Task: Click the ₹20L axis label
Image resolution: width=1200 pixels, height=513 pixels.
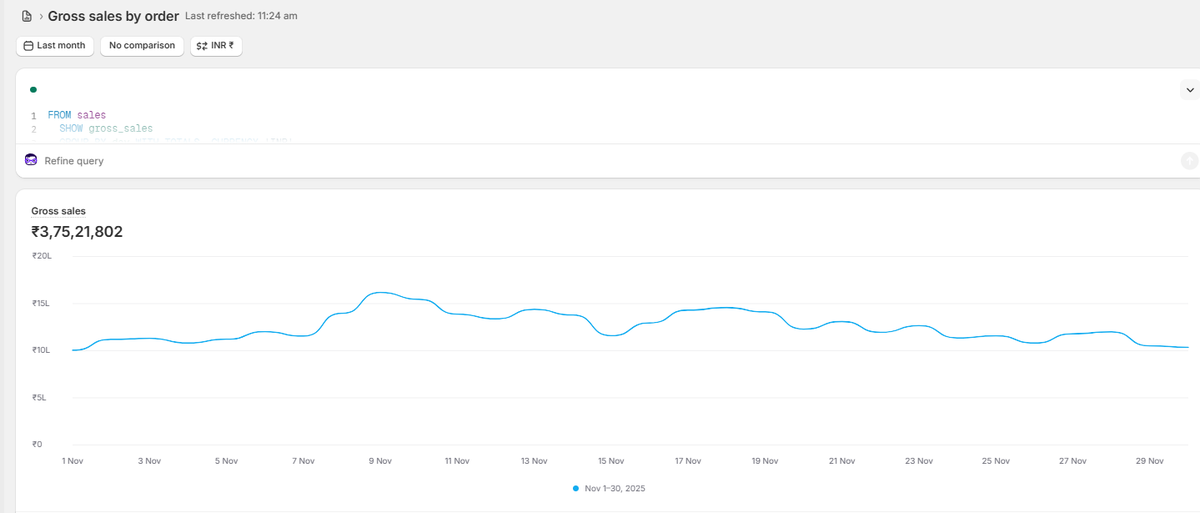Action: coord(41,256)
